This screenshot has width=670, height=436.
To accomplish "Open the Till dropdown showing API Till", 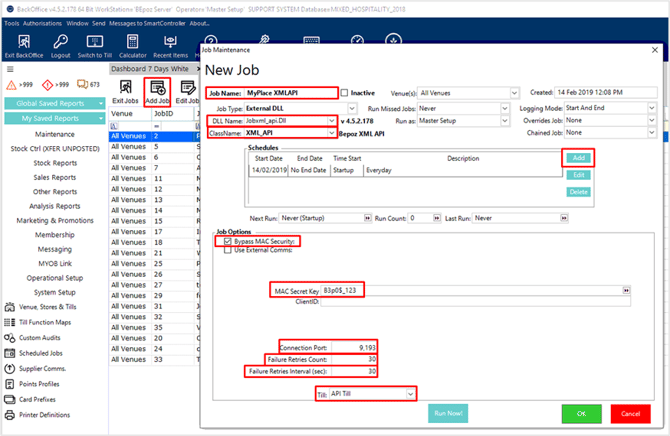I will (x=410, y=394).
